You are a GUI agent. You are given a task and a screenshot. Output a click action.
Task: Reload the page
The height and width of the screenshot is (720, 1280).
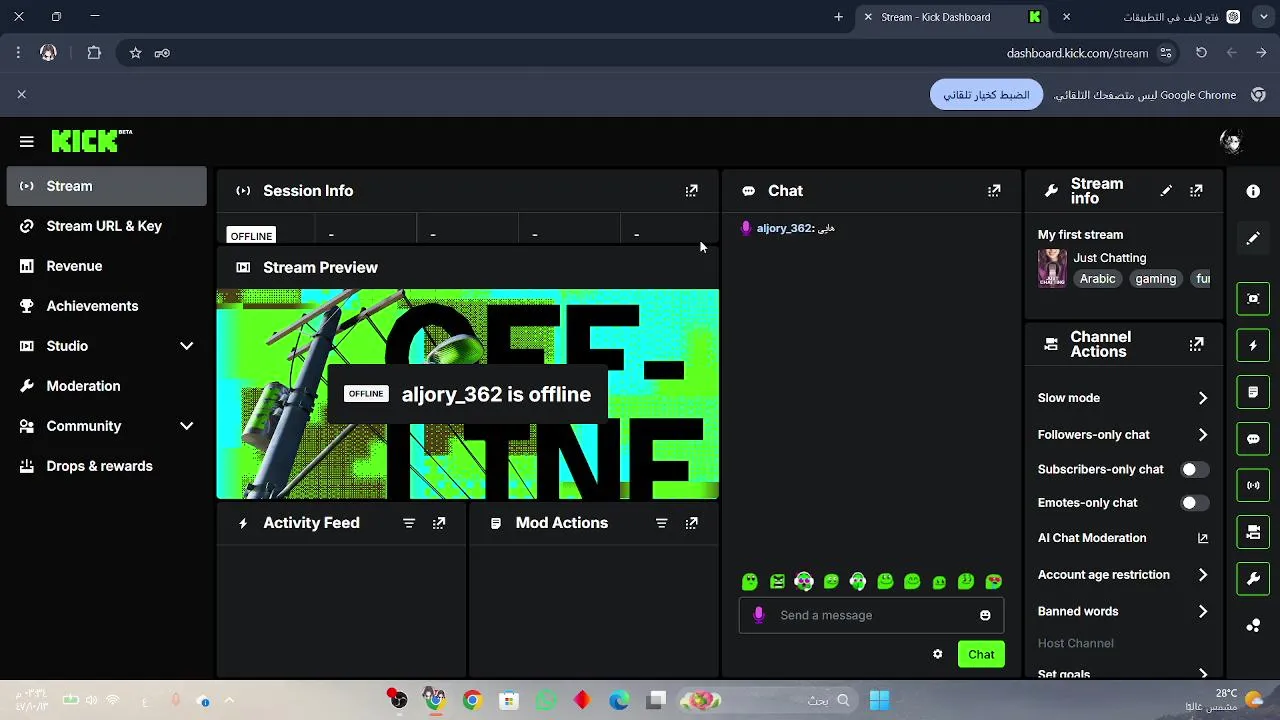tap(1201, 53)
